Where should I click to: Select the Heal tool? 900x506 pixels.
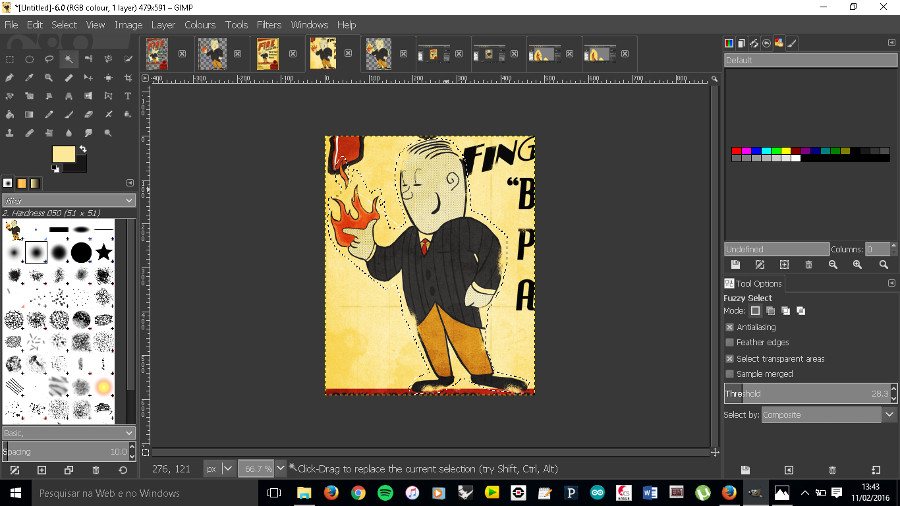coord(29,133)
